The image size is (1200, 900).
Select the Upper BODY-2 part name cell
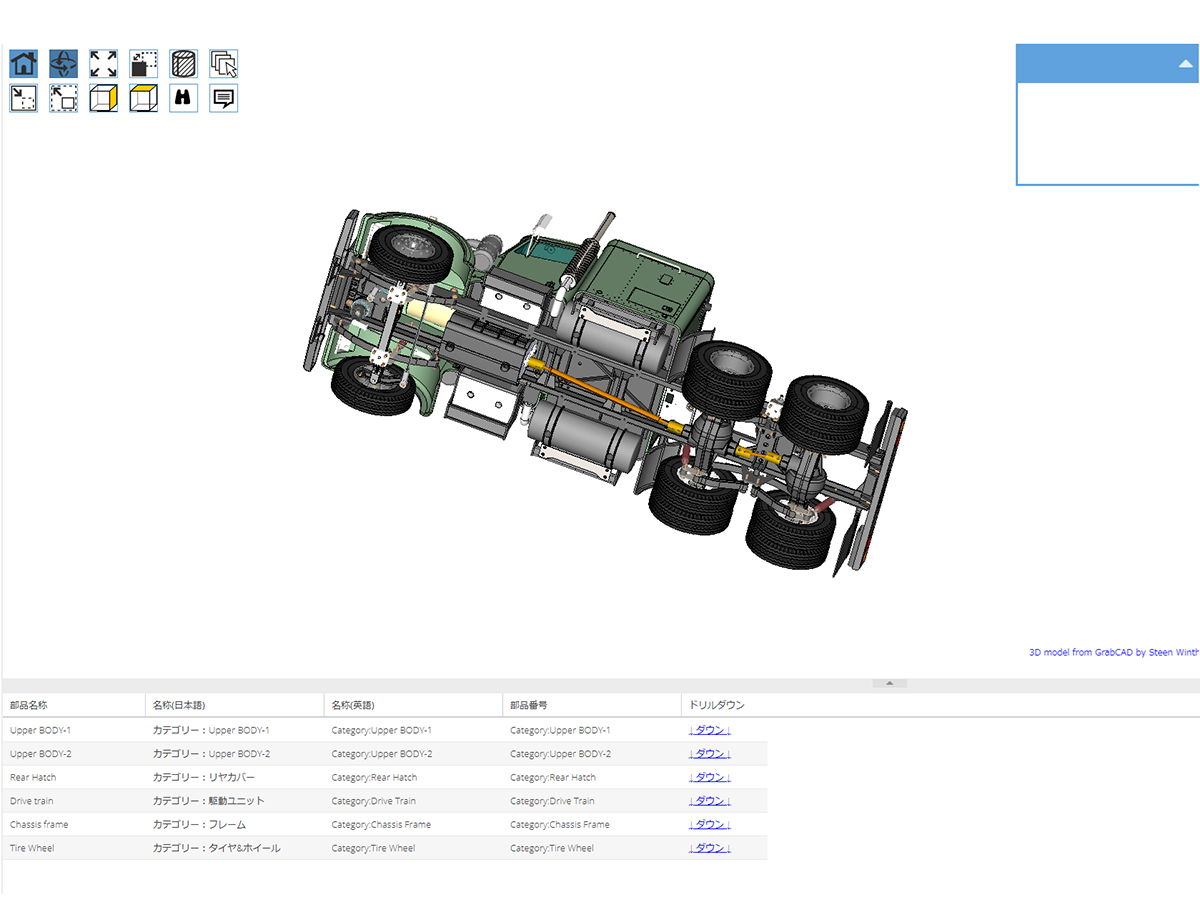[x=74, y=754]
